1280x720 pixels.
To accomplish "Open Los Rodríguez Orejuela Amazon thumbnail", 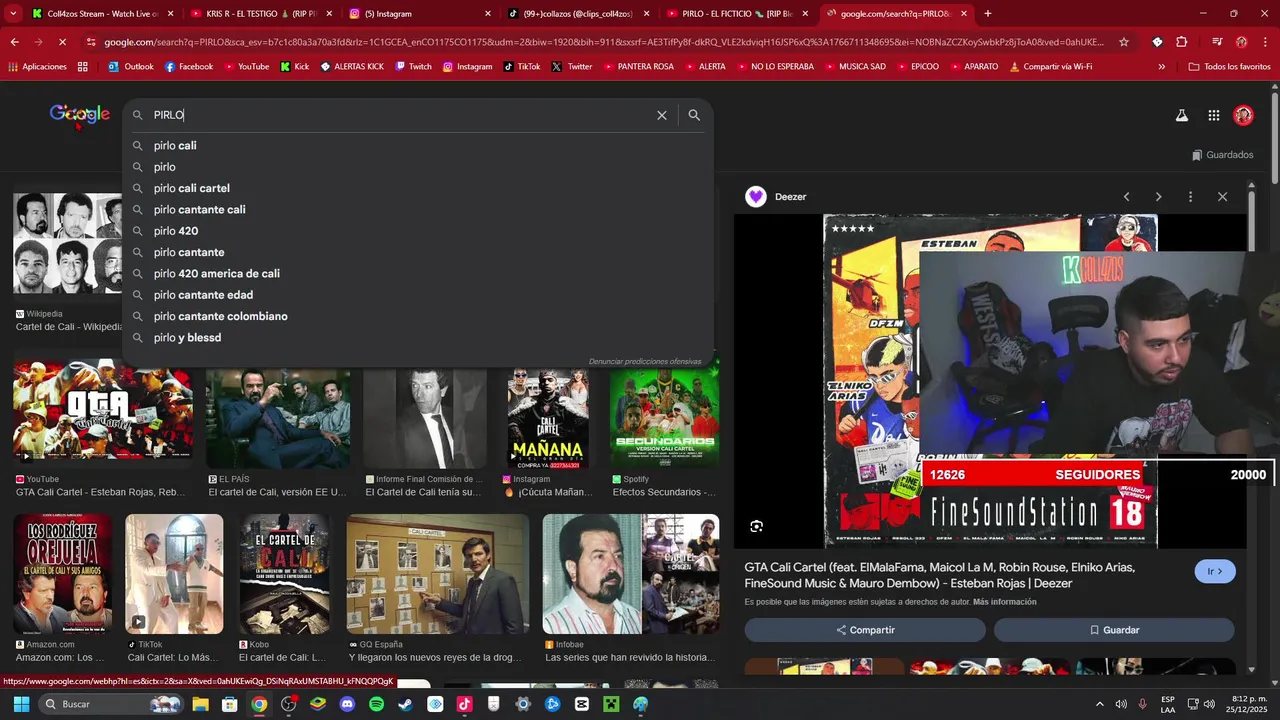I will (62, 574).
